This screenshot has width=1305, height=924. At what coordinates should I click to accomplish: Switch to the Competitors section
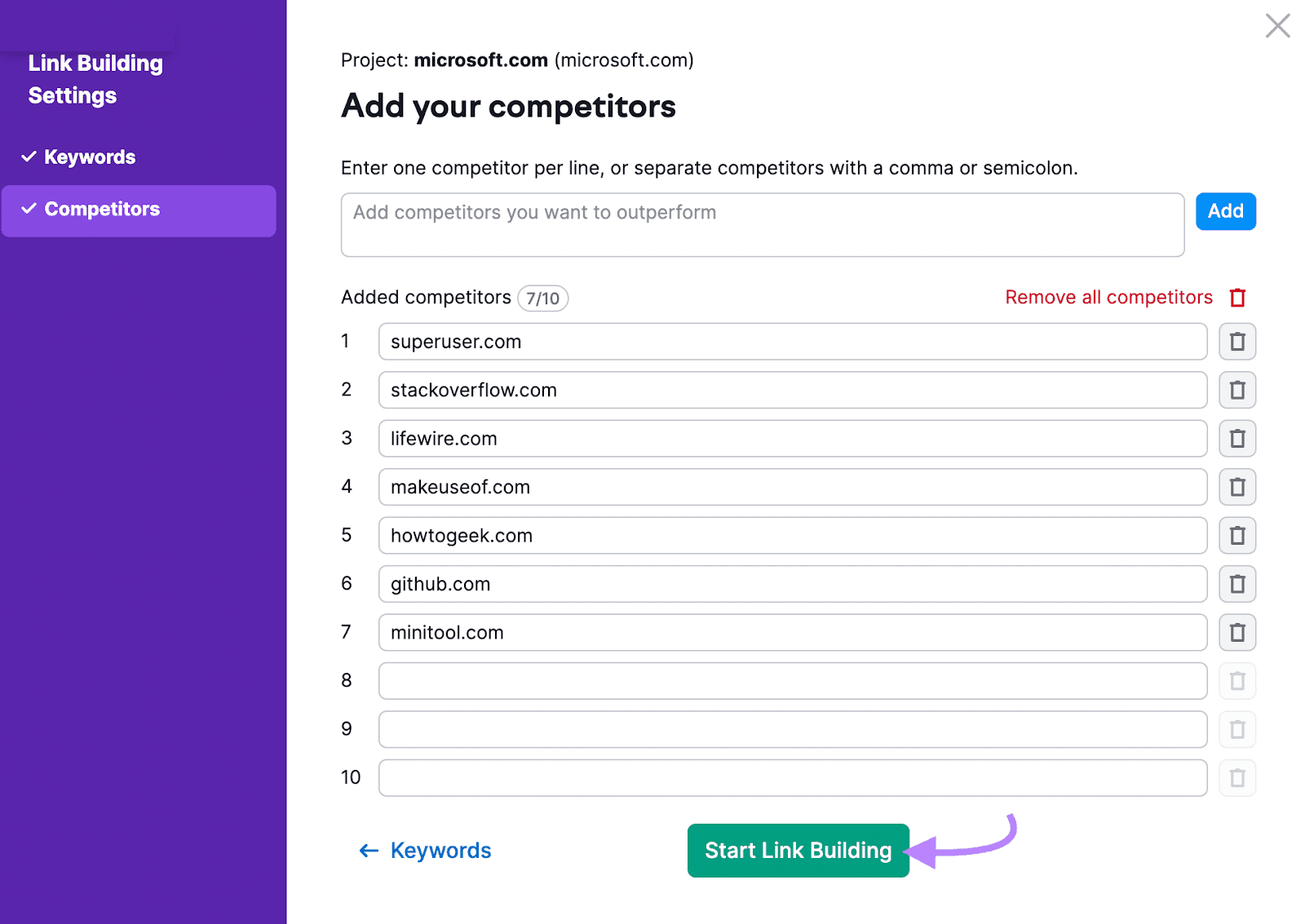click(x=101, y=209)
